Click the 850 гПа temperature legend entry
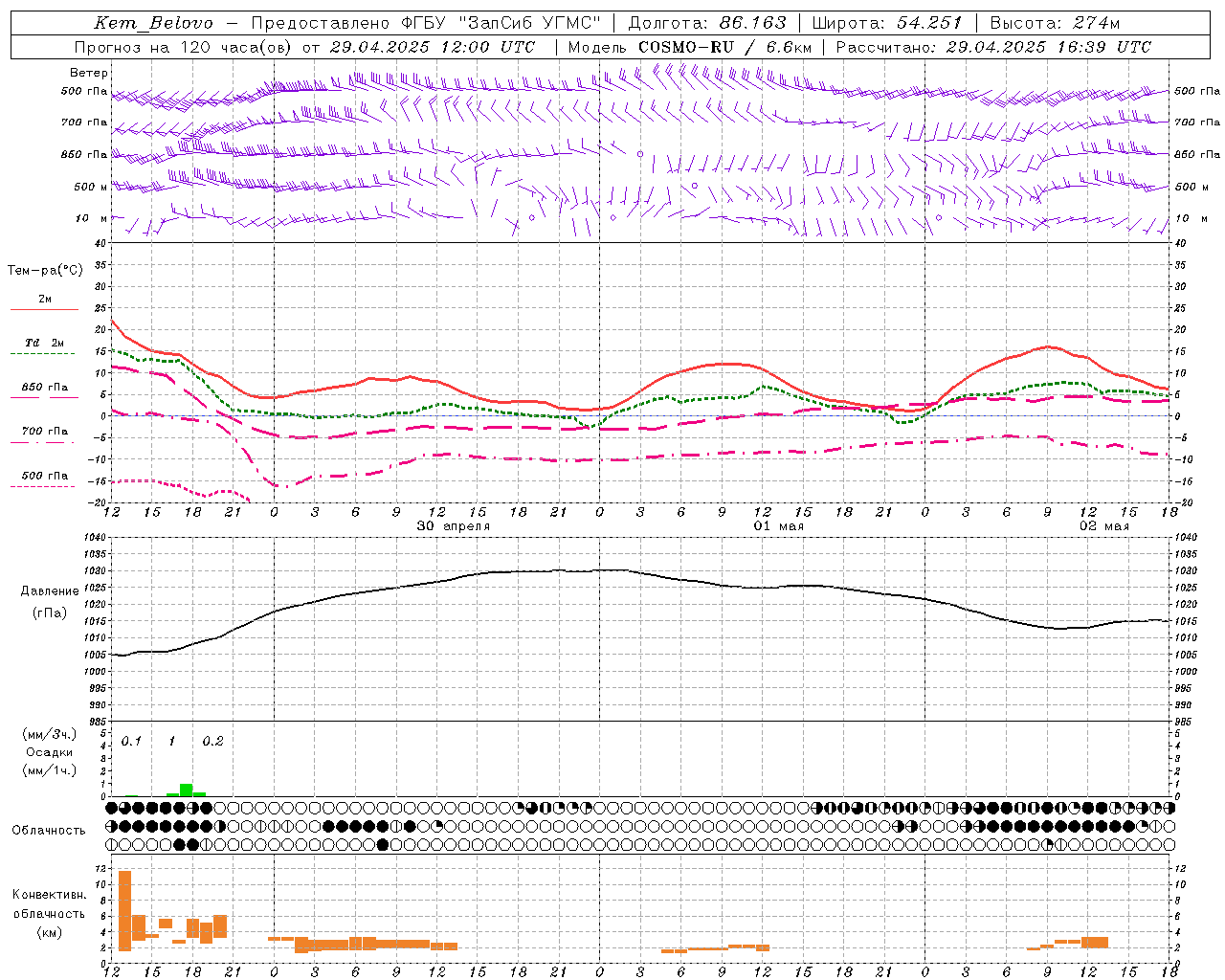Screen dimensions: 1225x980 [45, 388]
